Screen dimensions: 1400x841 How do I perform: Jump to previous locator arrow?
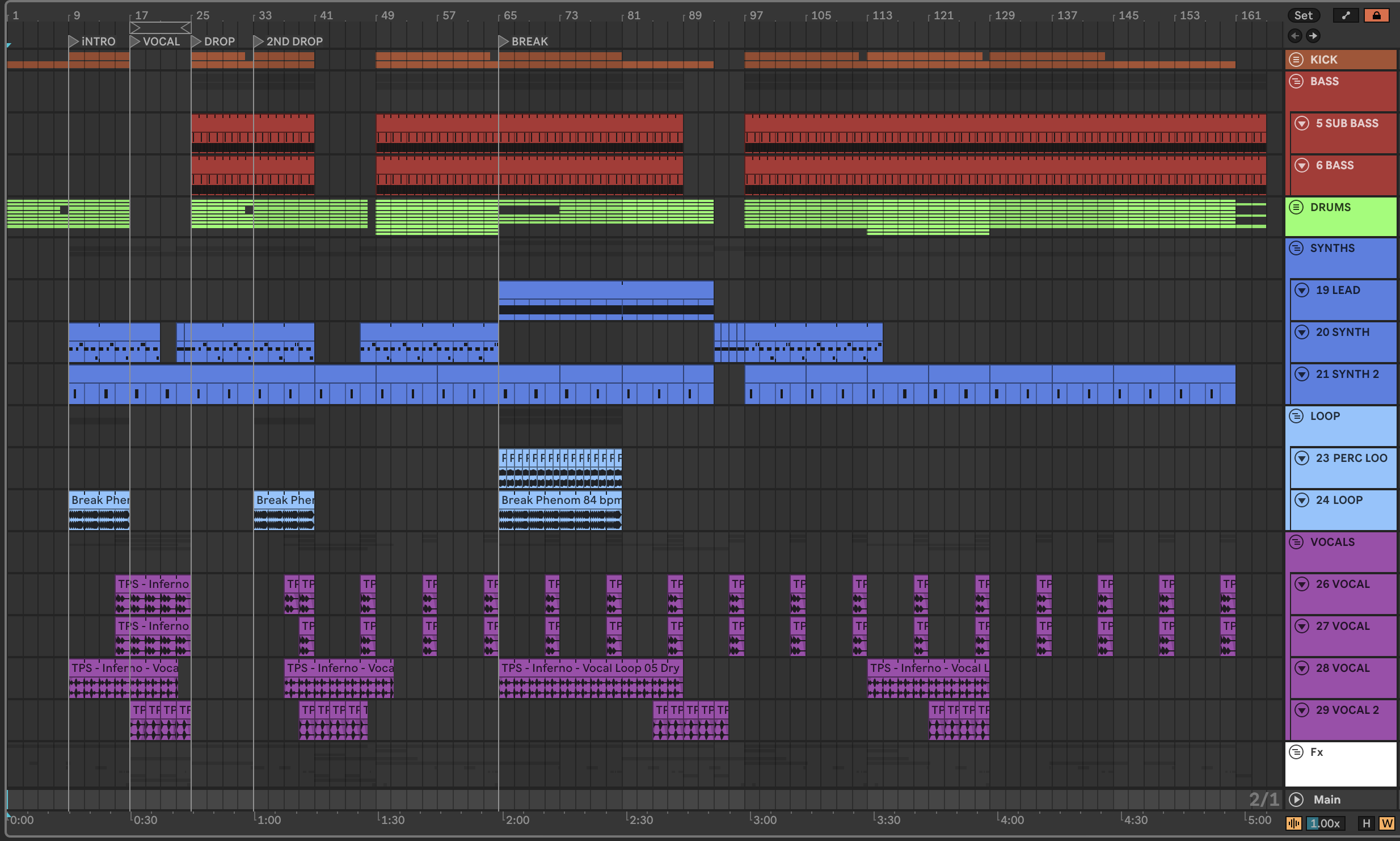click(1295, 36)
